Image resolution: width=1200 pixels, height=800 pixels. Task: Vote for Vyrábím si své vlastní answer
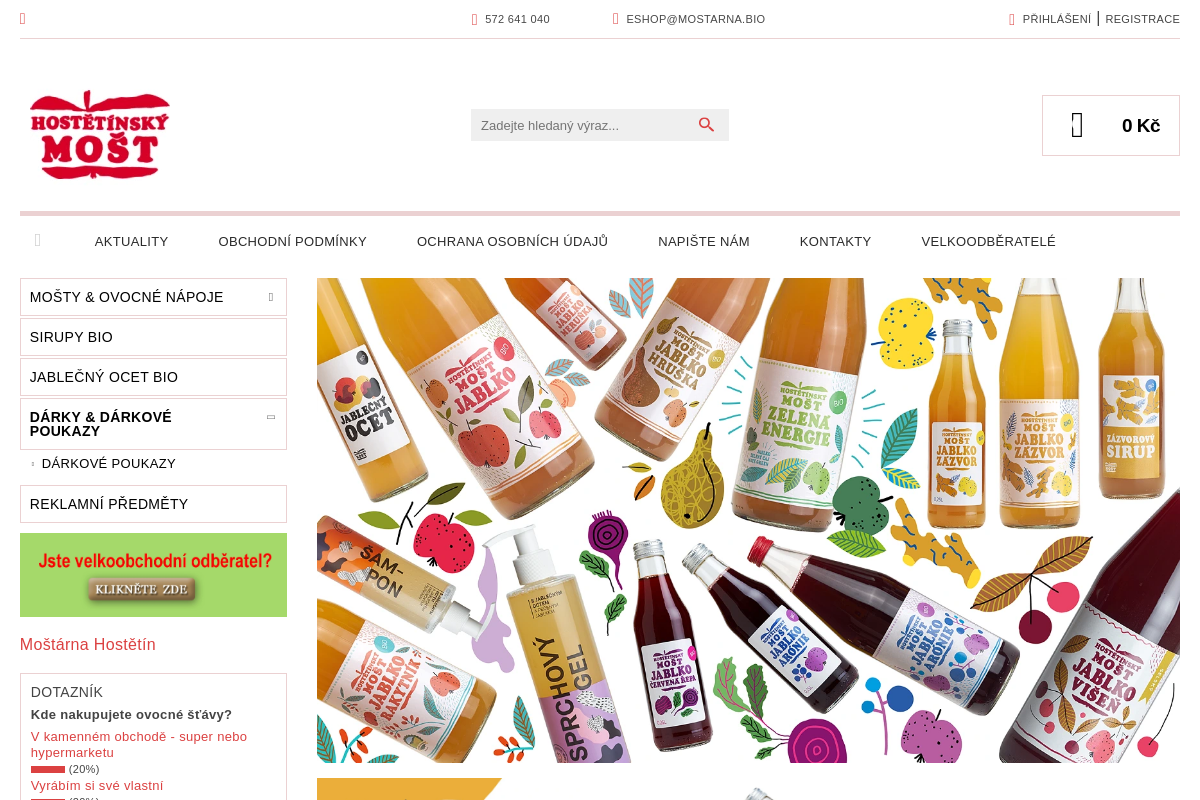97,786
